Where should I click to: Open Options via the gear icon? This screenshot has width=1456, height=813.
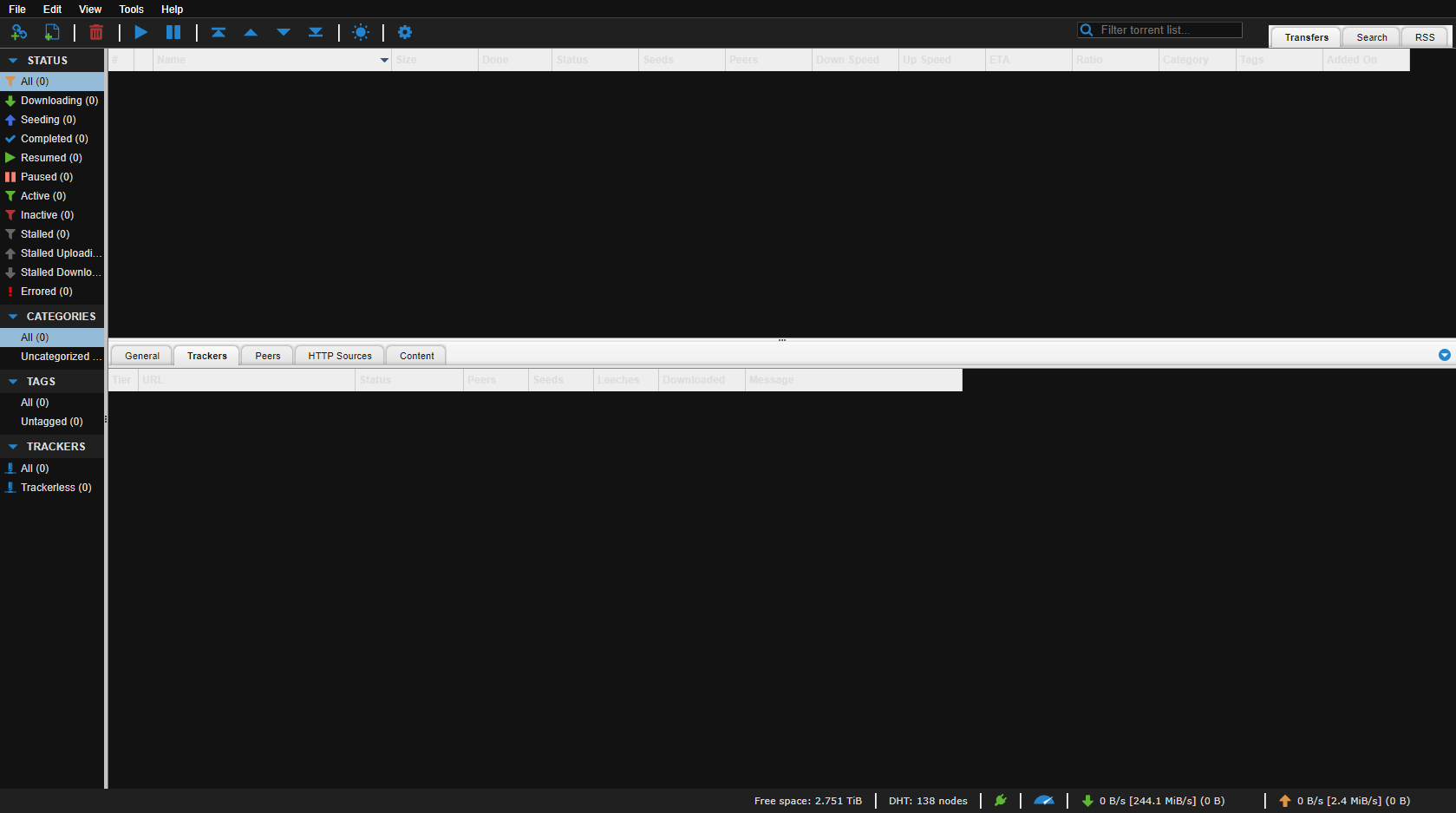click(405, 32)
